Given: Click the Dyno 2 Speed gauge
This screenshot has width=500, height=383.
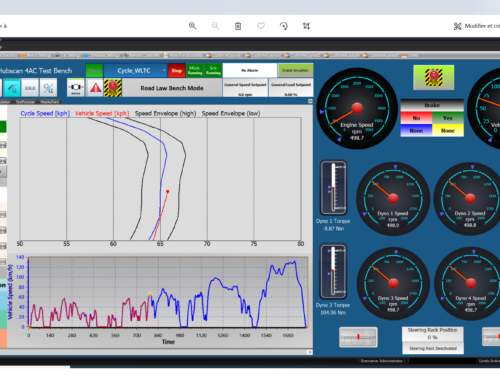Looking at the screenshot, I should (470, 199).
